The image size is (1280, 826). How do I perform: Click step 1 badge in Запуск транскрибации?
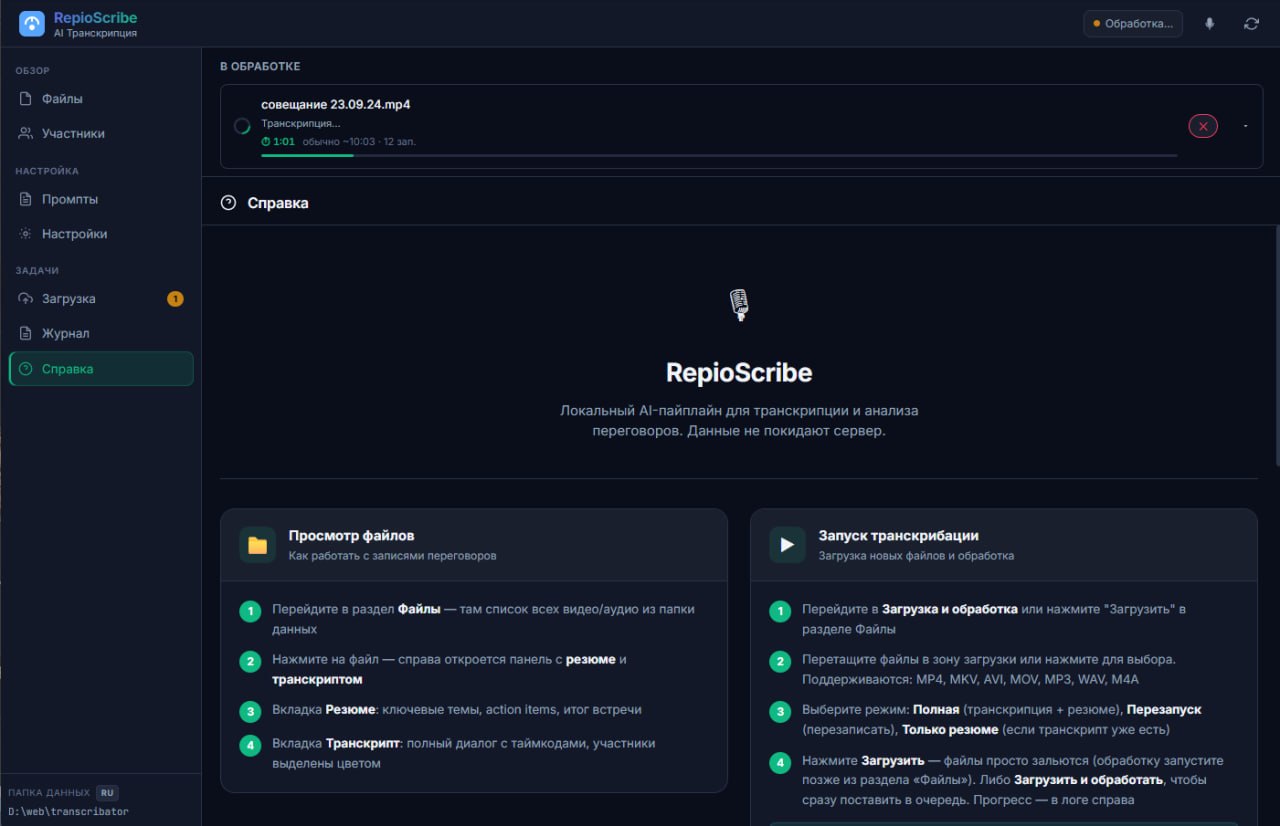780,611
